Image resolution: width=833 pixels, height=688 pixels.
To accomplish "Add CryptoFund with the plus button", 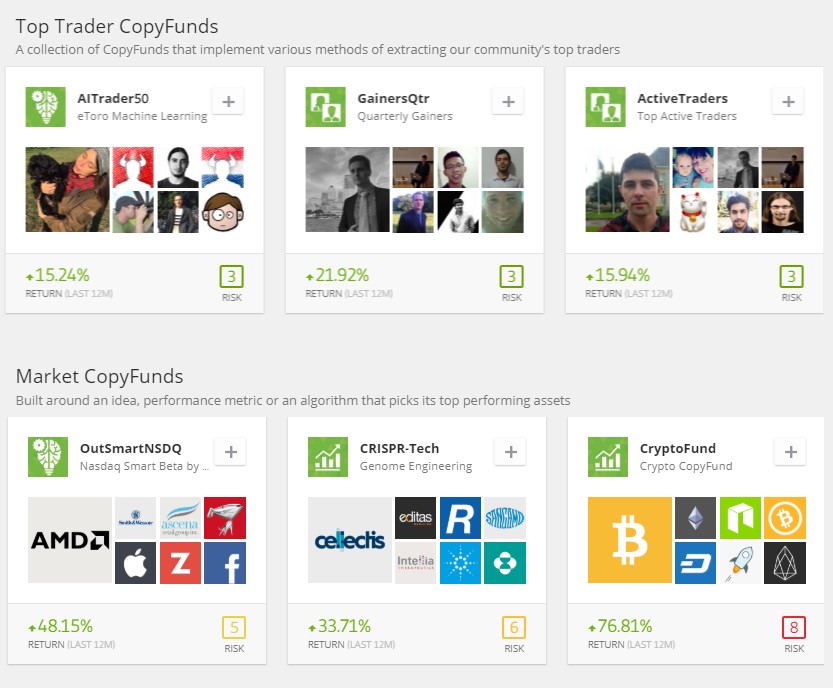I will point(790,452).
